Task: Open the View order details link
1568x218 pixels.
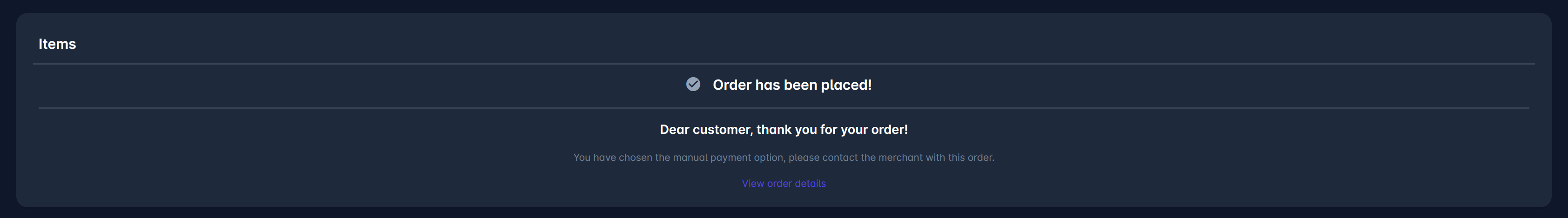Action: [x=784, y=183]
